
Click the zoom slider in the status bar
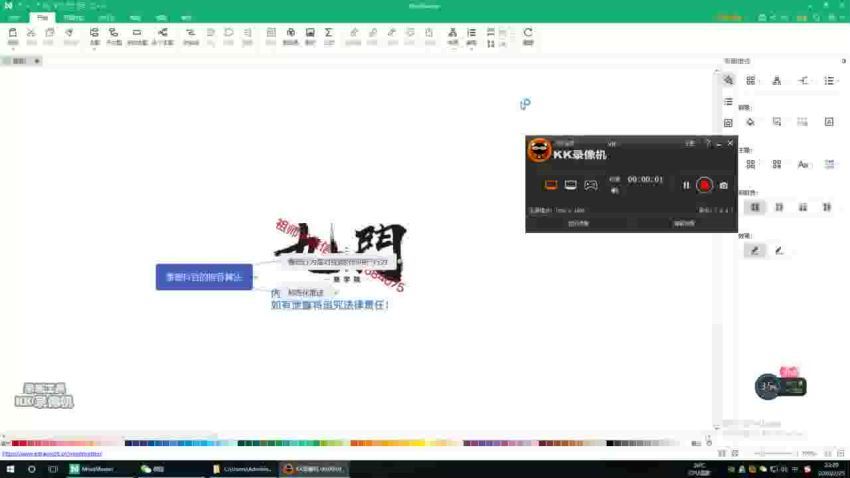click(x=775, y=453)
